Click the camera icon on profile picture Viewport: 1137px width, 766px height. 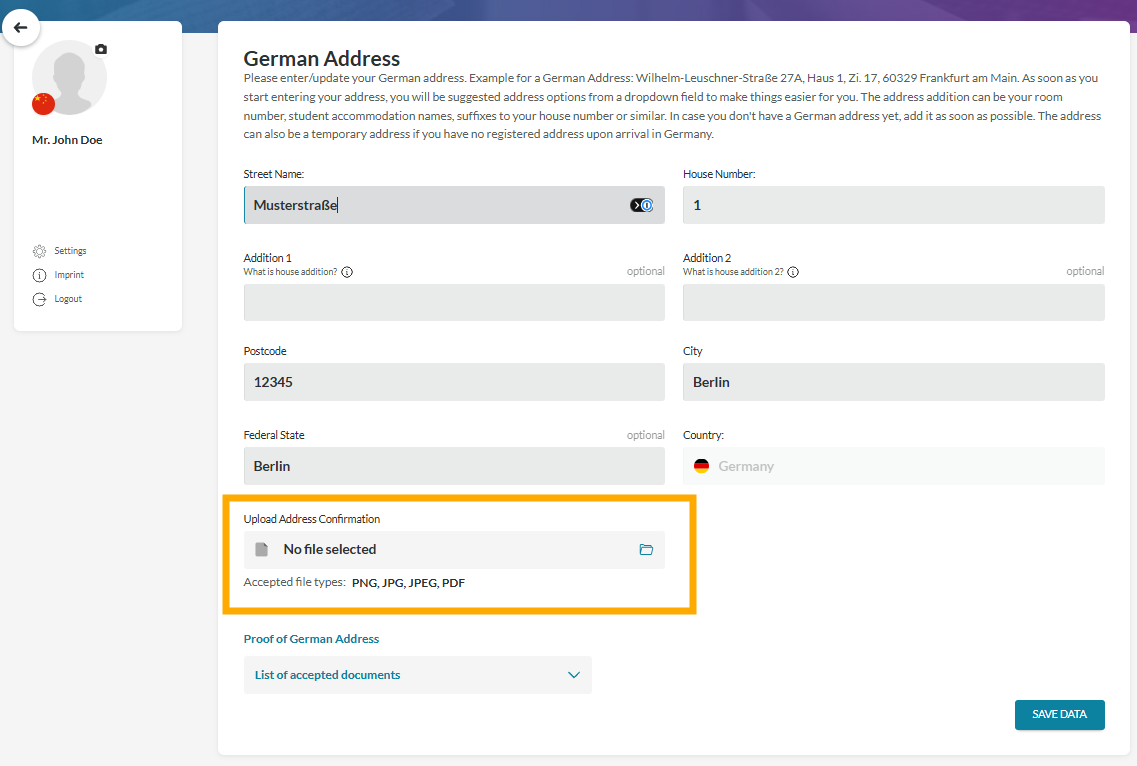(101, 49)
